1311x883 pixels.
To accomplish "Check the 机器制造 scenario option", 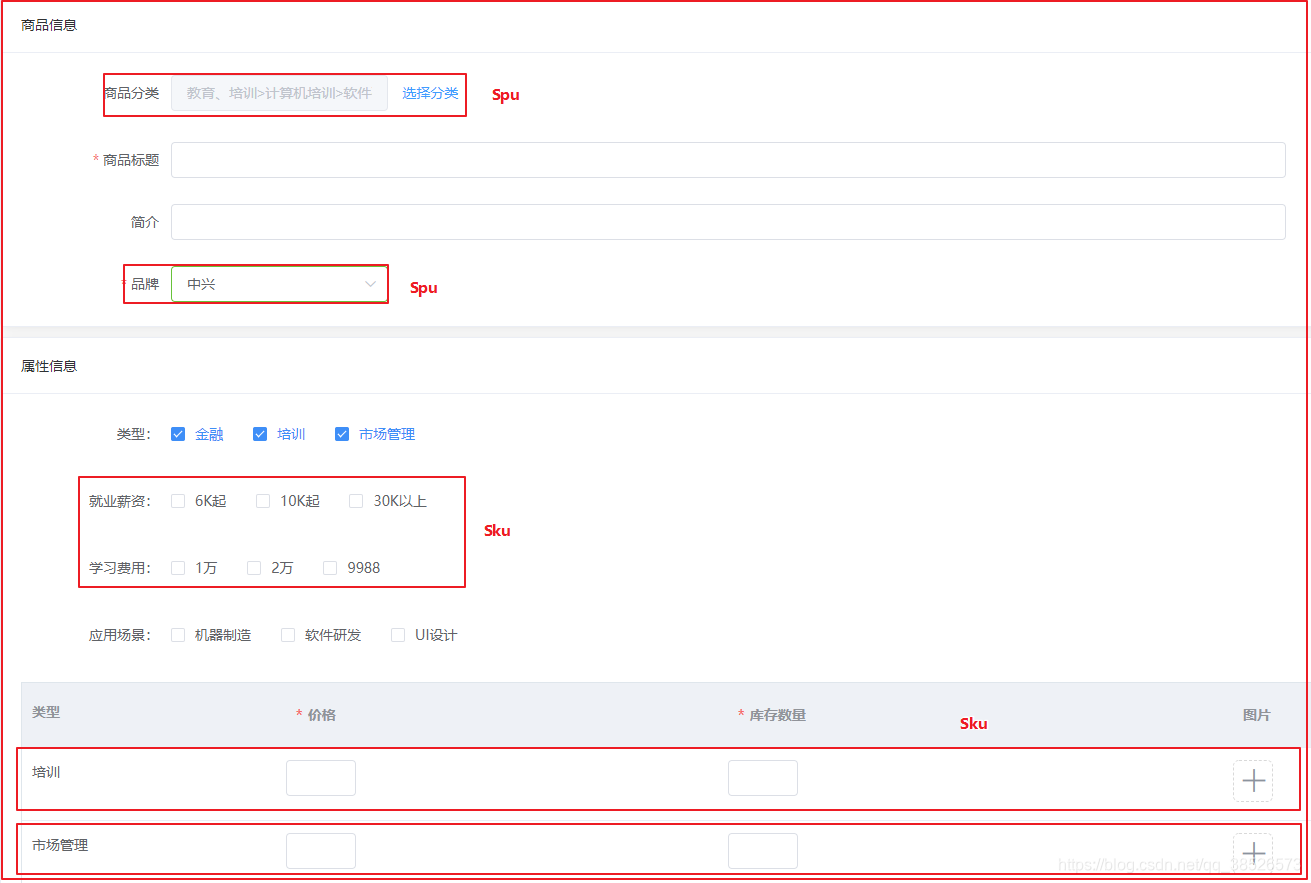I will click(178, 635).
